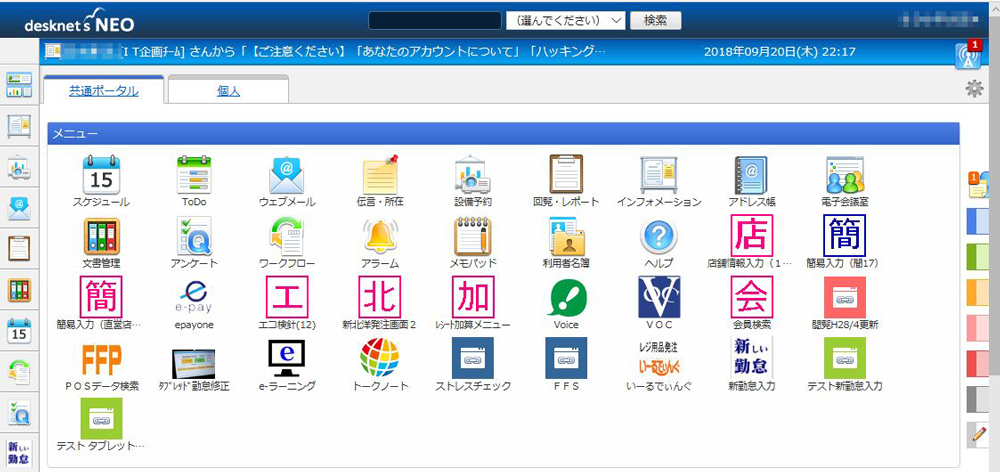Open the アドレス帳 address book icon
1000x472 pixels.
coord(752,175)
